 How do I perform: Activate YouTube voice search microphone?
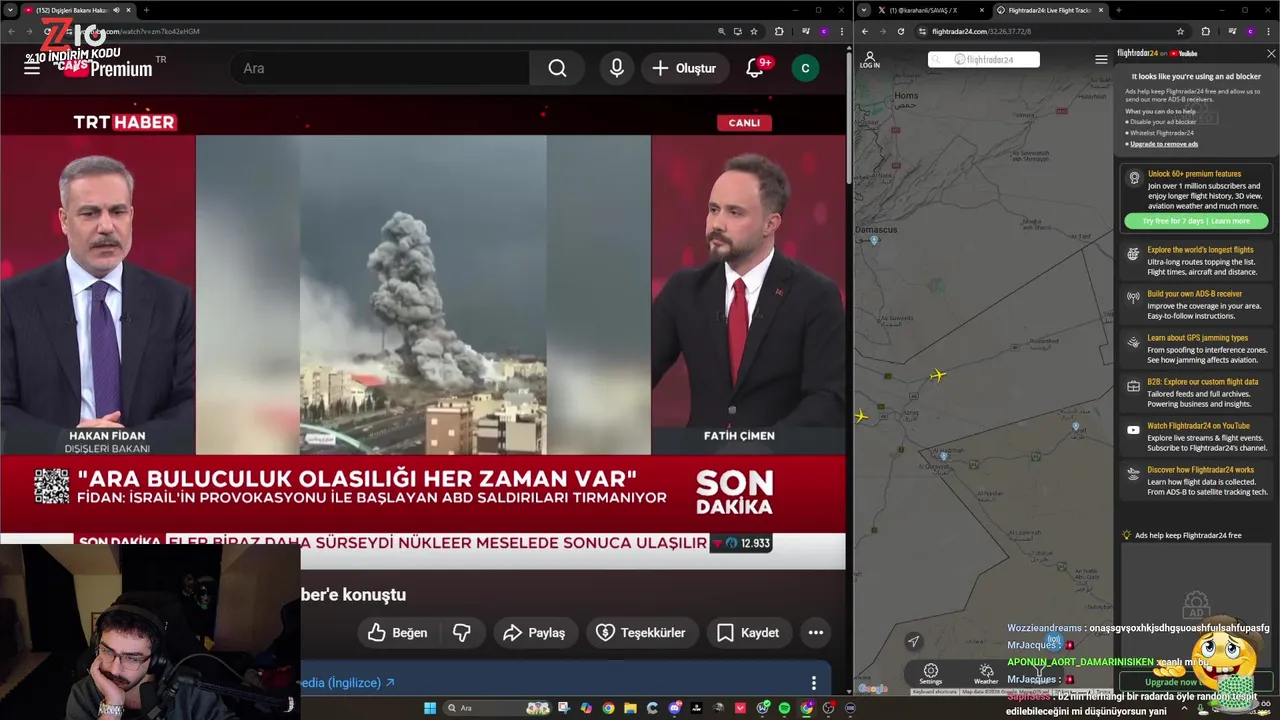click(x=617, y=68)
